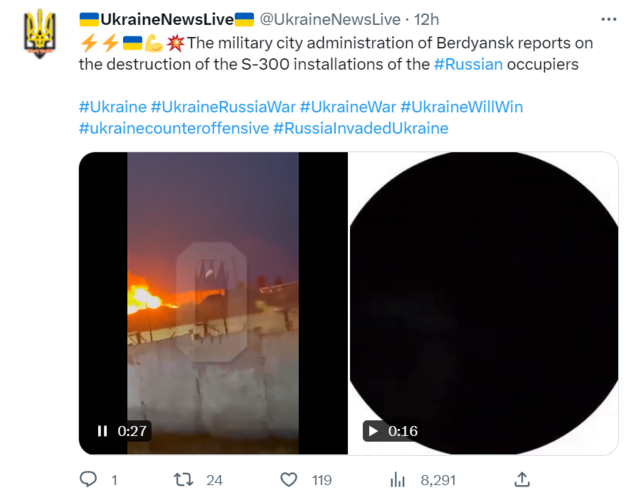
Task: Select the #UkraineWillWin hashtag
Action: coord(462,107)
